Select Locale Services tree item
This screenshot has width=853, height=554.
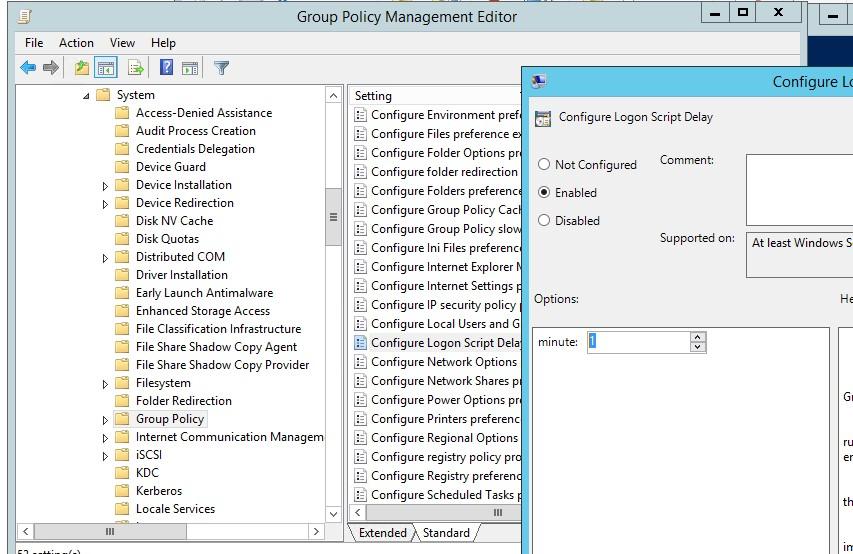click(175, 509)
